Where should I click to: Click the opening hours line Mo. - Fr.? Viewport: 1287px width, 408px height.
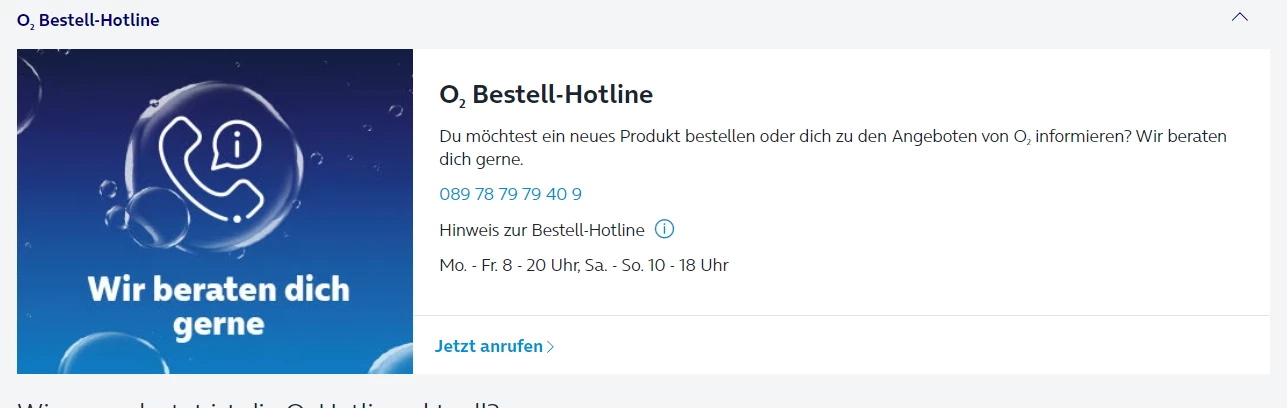click(x=584, y=265)
